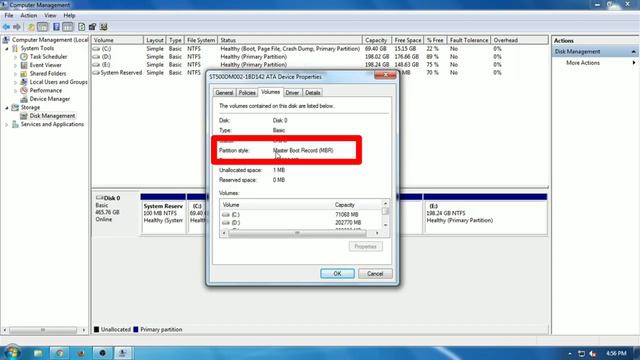Click the volume speaker tray icon
The height and width of the screenshot is (360, 640).
pyautogui.click(x=593, y=353)
